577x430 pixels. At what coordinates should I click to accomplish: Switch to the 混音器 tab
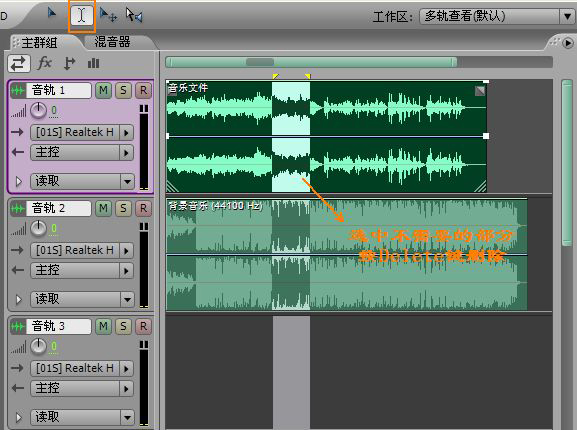coord(113,42)
